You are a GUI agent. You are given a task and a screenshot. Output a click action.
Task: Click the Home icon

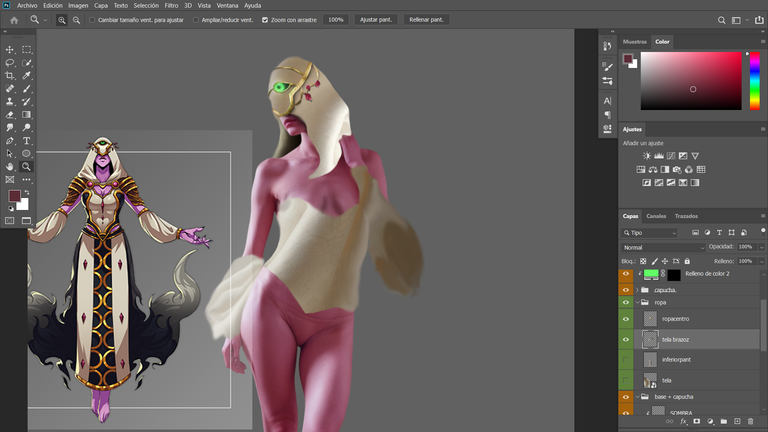[14, 20]
